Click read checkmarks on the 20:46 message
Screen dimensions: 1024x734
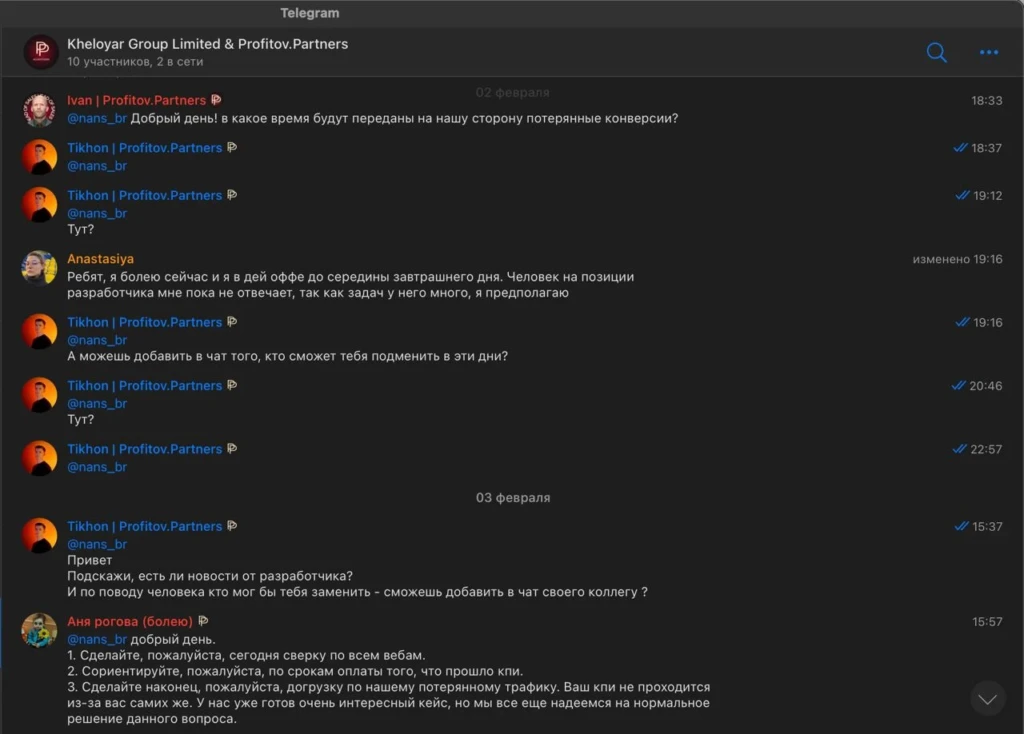pyautogui.click(x=958, y=385)
